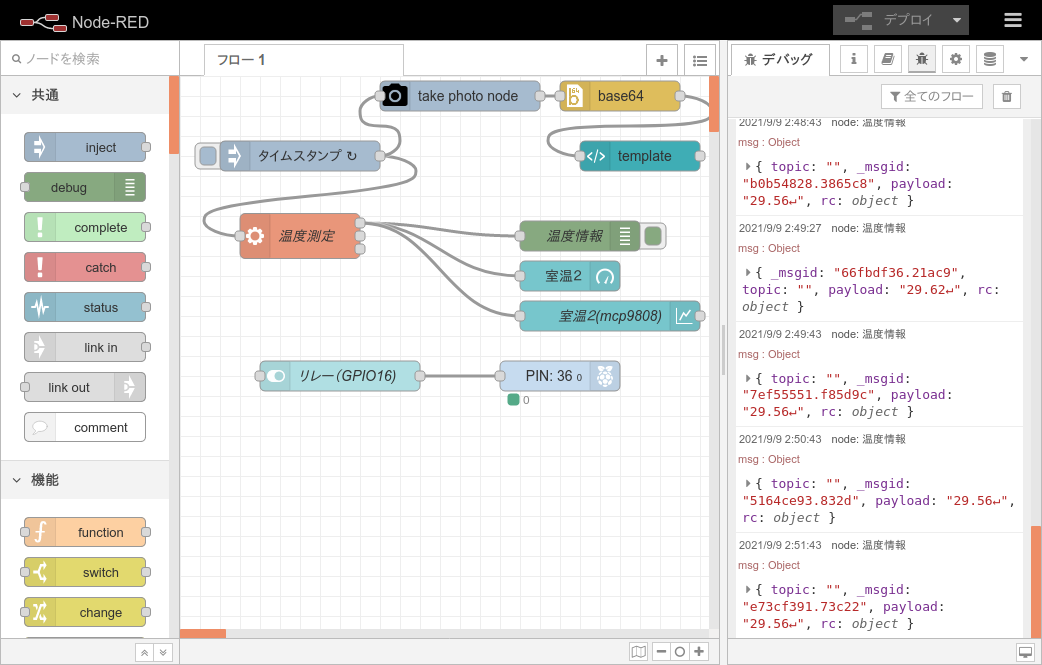
Task: Open the flow list button
Action: [700, 60]
